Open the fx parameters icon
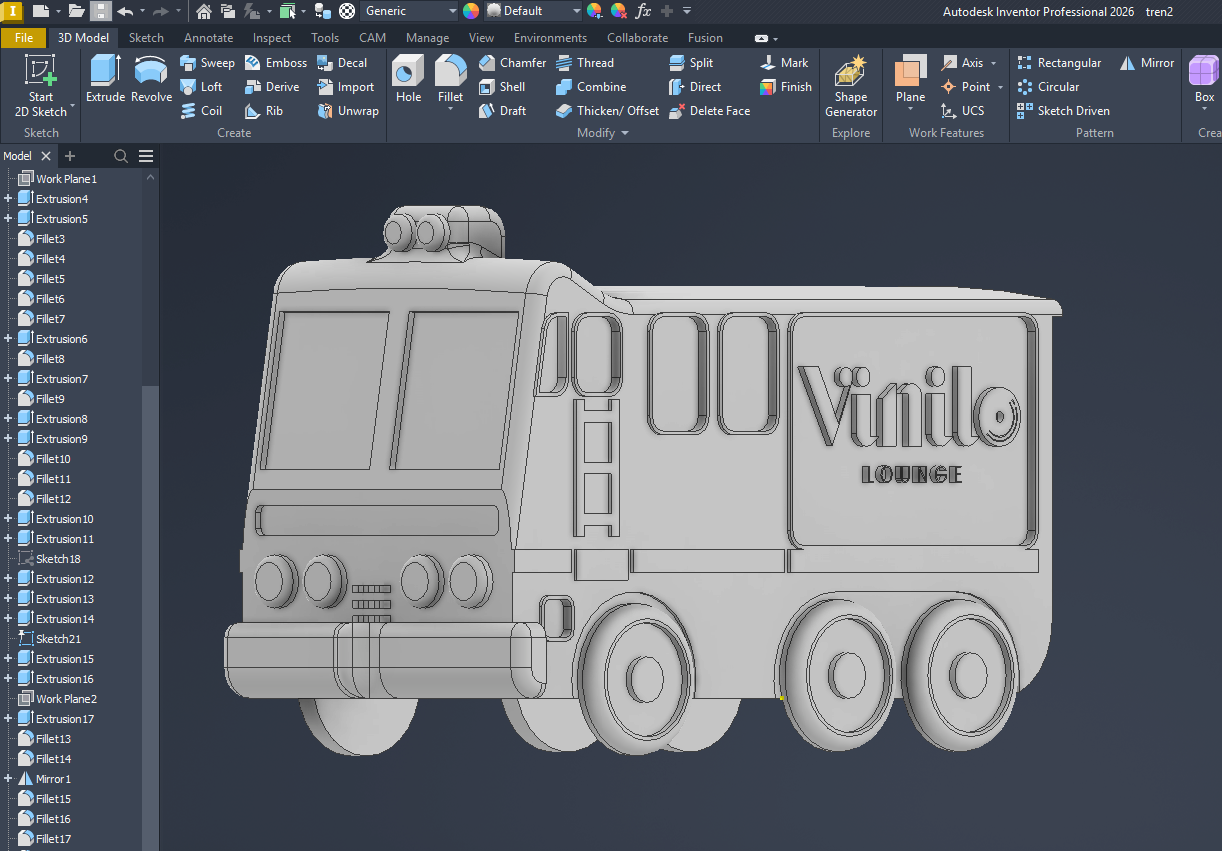Image resolution: width=1222 pixels, height=851 pixels. pos(643,11)
